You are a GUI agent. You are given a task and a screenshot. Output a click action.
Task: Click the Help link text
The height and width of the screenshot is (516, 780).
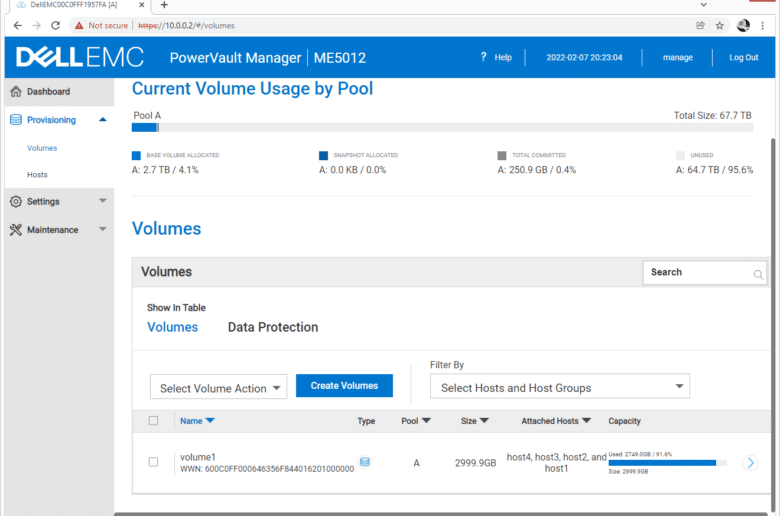point(503,57)
